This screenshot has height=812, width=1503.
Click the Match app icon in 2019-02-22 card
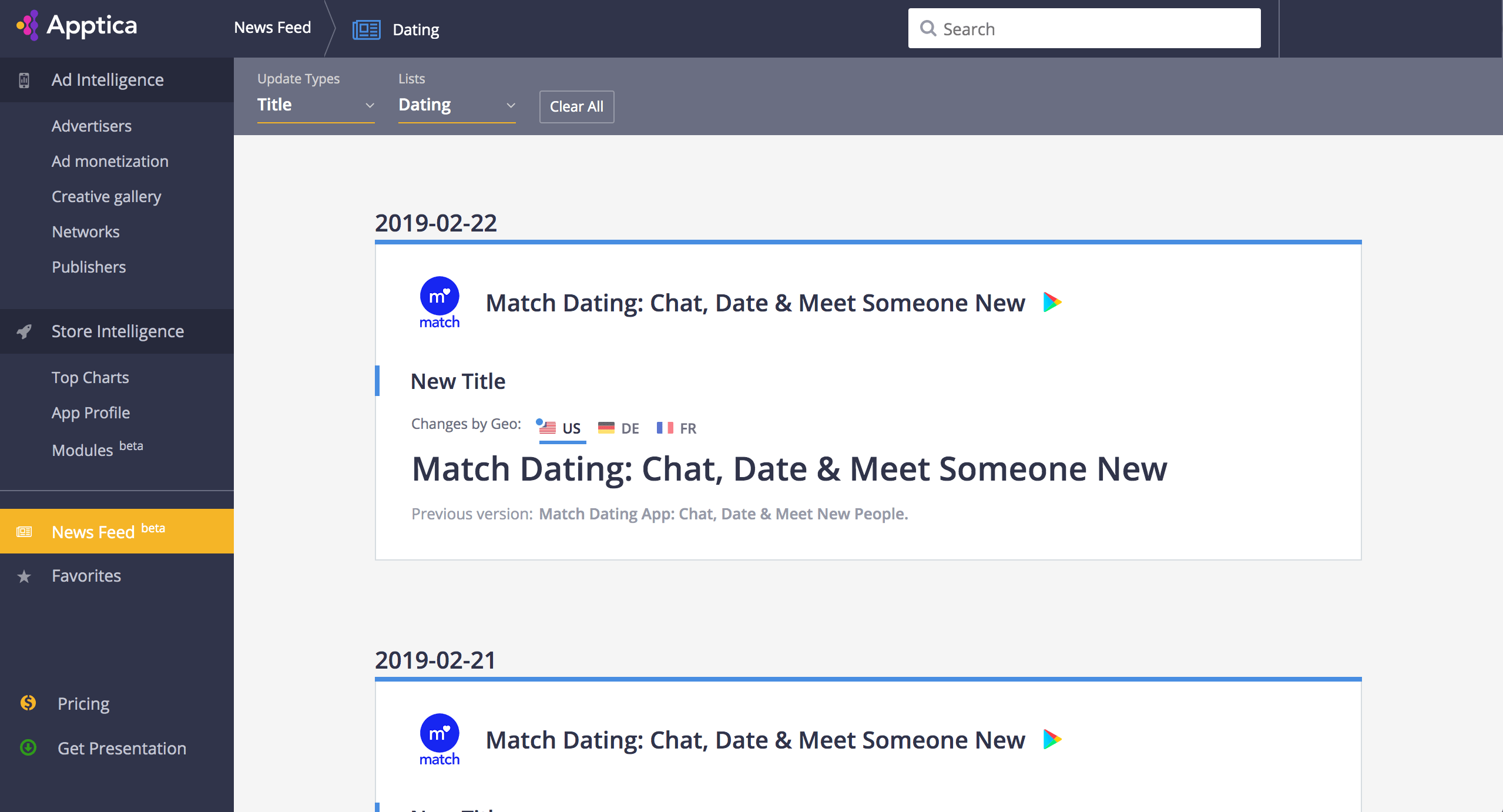click(x=440, y=303)
